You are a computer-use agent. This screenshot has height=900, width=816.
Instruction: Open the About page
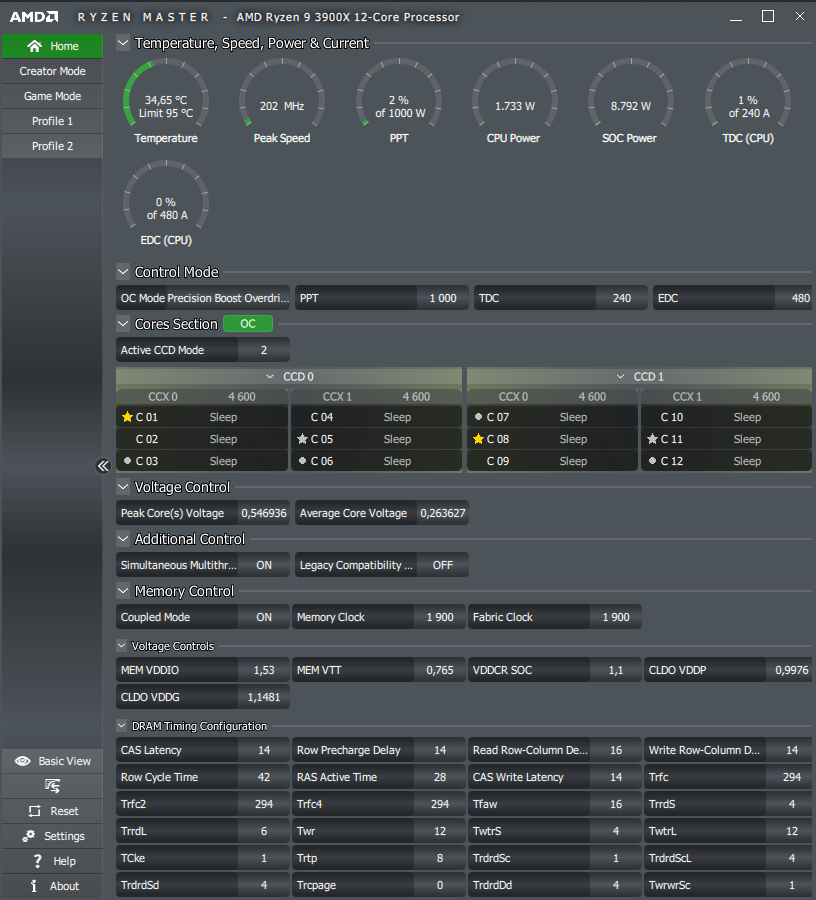pos(52,886)
